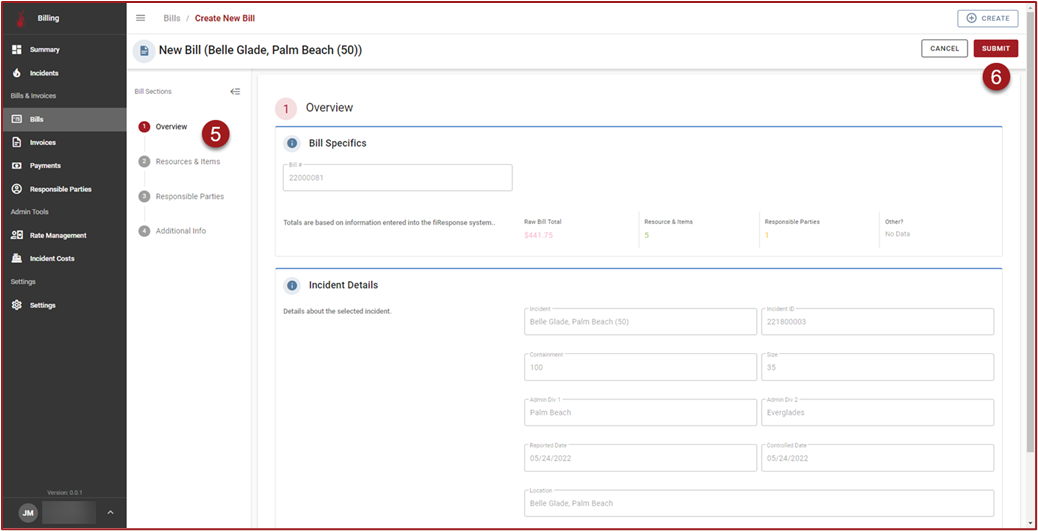Click the Incidents flame icon

pos(17,73)
